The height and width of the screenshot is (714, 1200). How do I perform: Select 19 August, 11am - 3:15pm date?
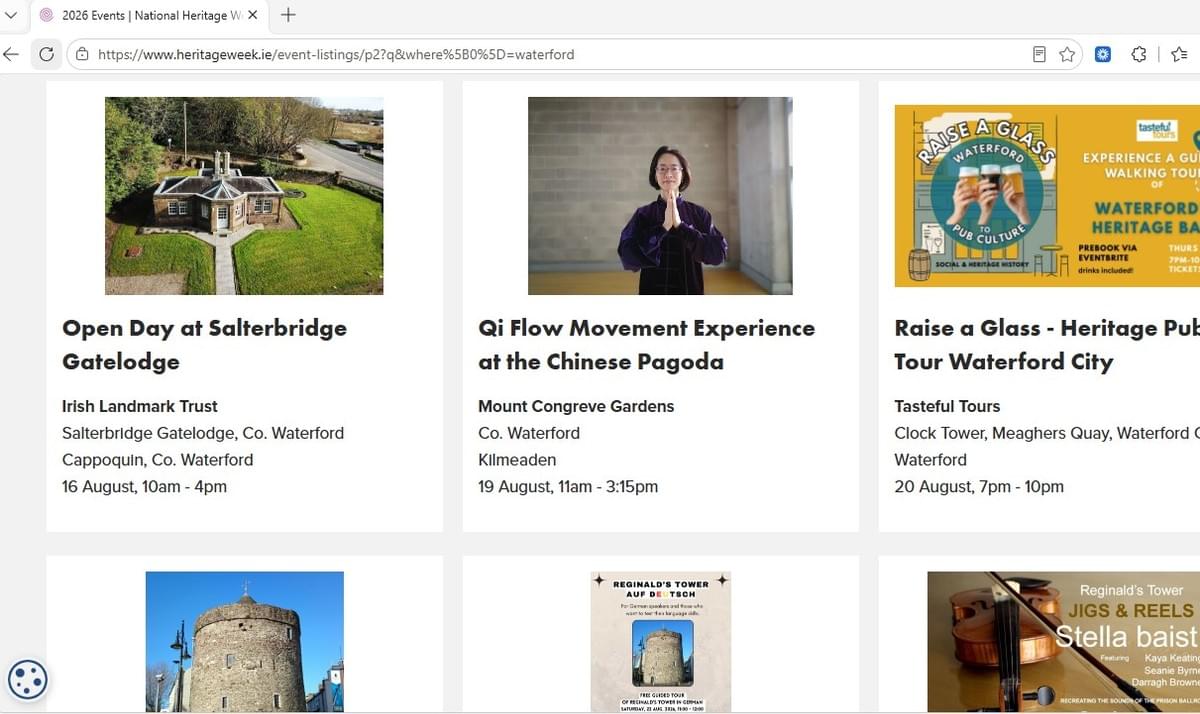[568, 487]
